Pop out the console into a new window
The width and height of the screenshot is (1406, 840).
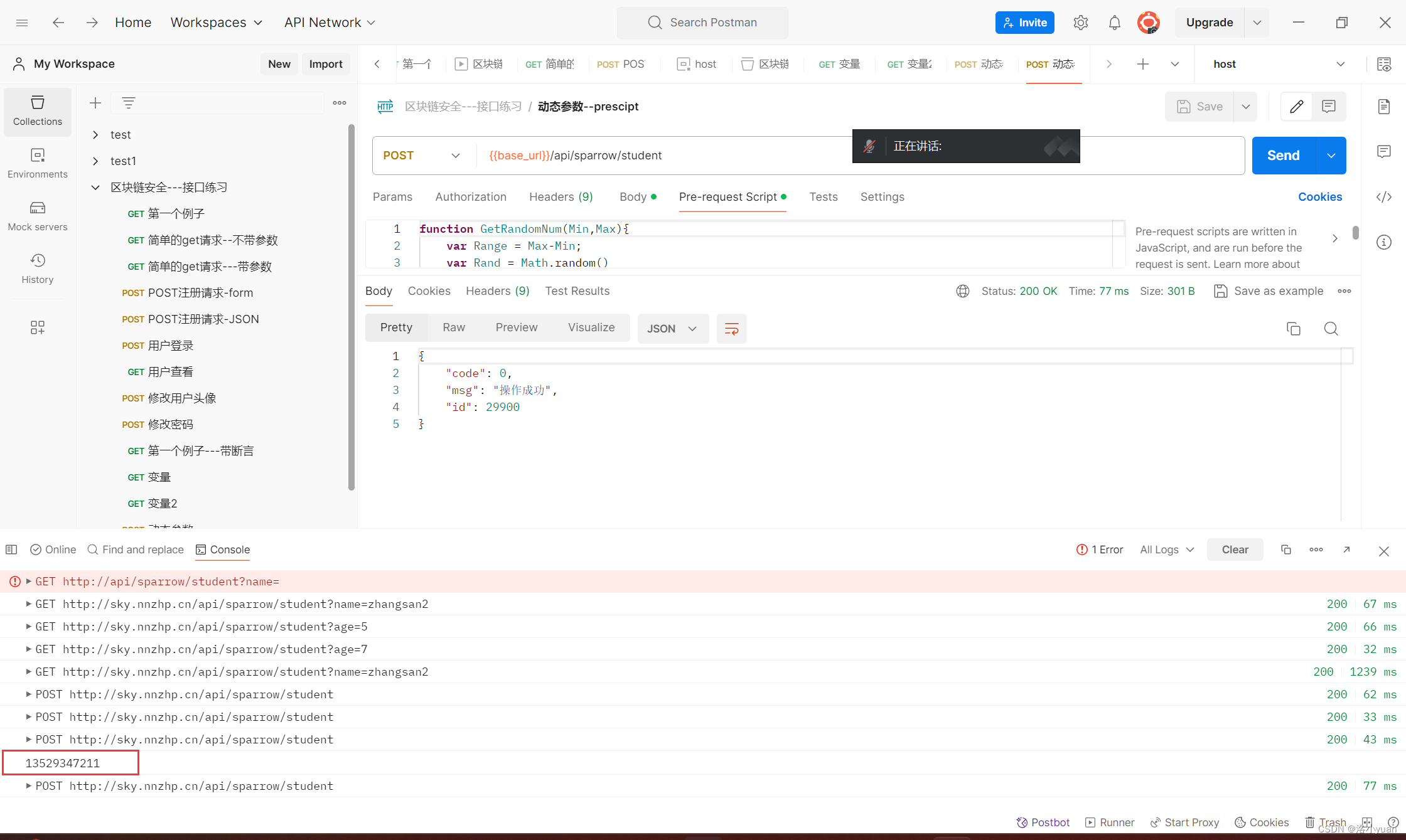click(x=1346, y=550)
